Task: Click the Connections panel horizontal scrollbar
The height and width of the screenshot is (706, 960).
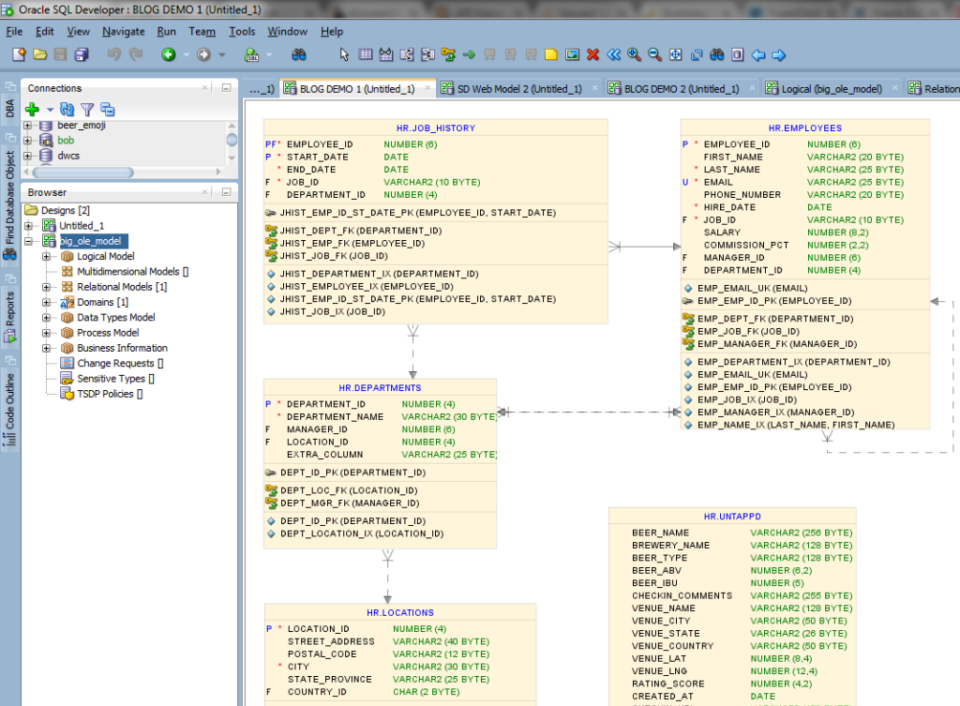Action: 81,171
